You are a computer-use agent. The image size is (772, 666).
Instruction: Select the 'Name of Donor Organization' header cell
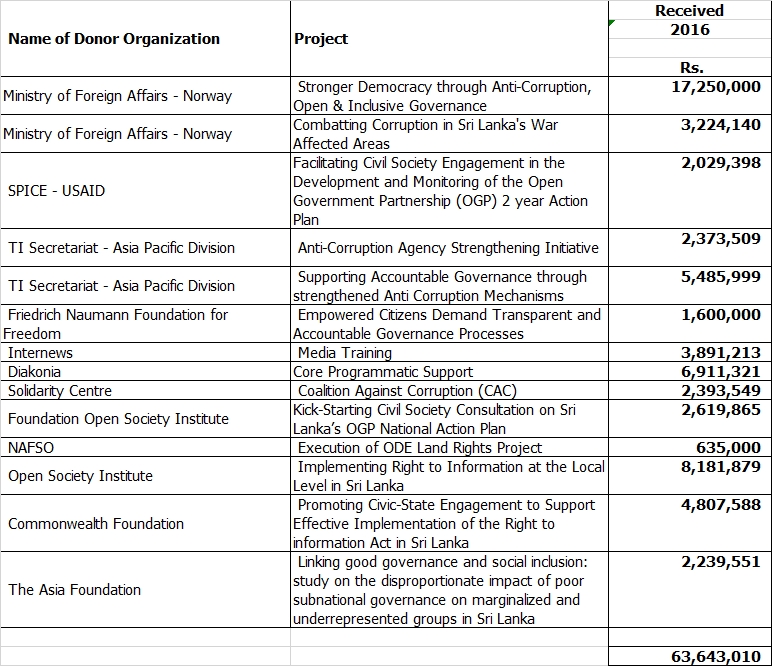point(145,38)
